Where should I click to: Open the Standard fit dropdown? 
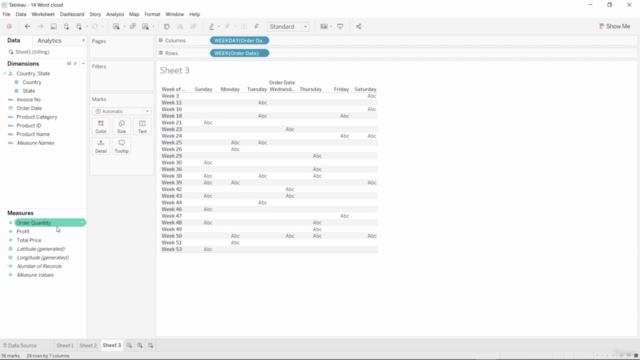(288, 27)
